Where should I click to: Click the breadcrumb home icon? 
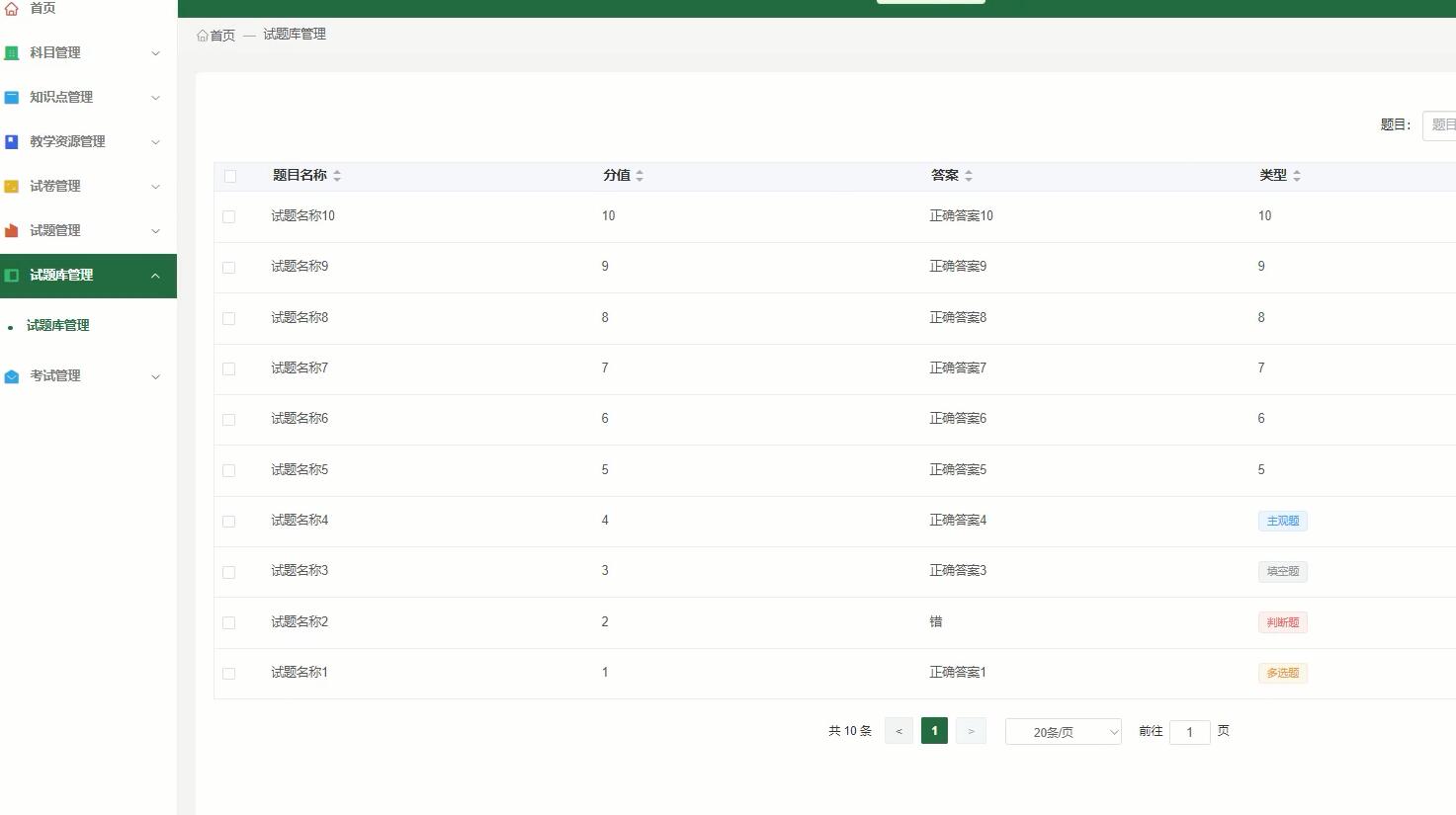tap(203, 36)
